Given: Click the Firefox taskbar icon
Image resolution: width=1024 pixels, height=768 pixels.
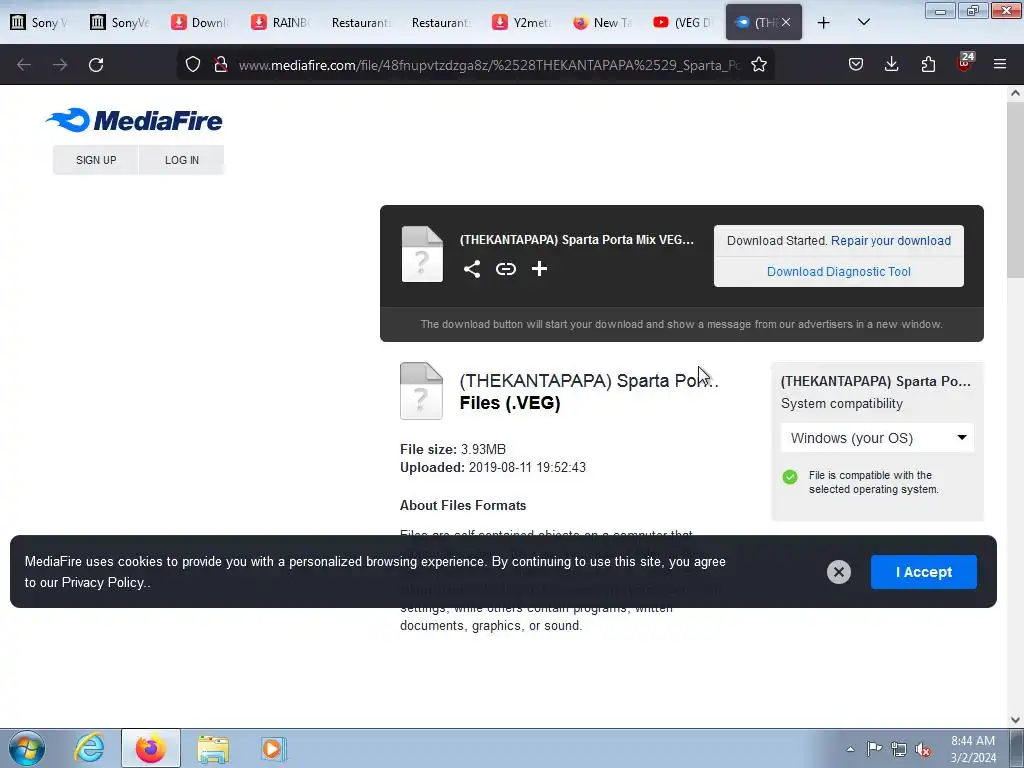Looking at the screenshot, I should [151, 748].
